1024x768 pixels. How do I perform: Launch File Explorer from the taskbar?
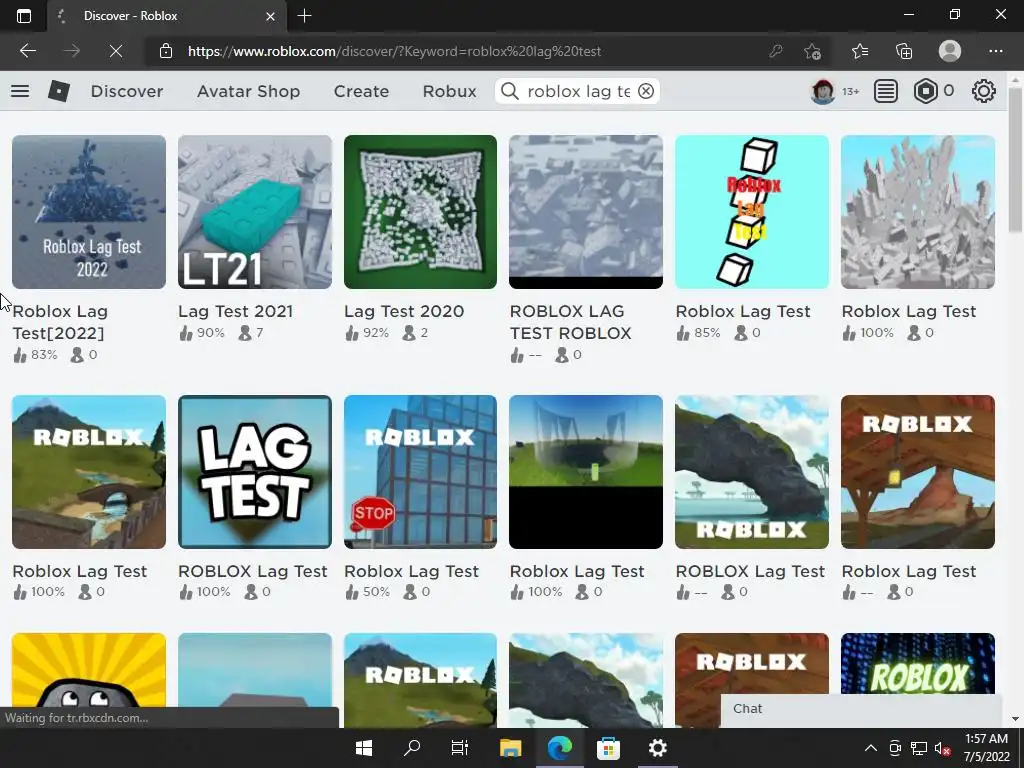[510, 748]
